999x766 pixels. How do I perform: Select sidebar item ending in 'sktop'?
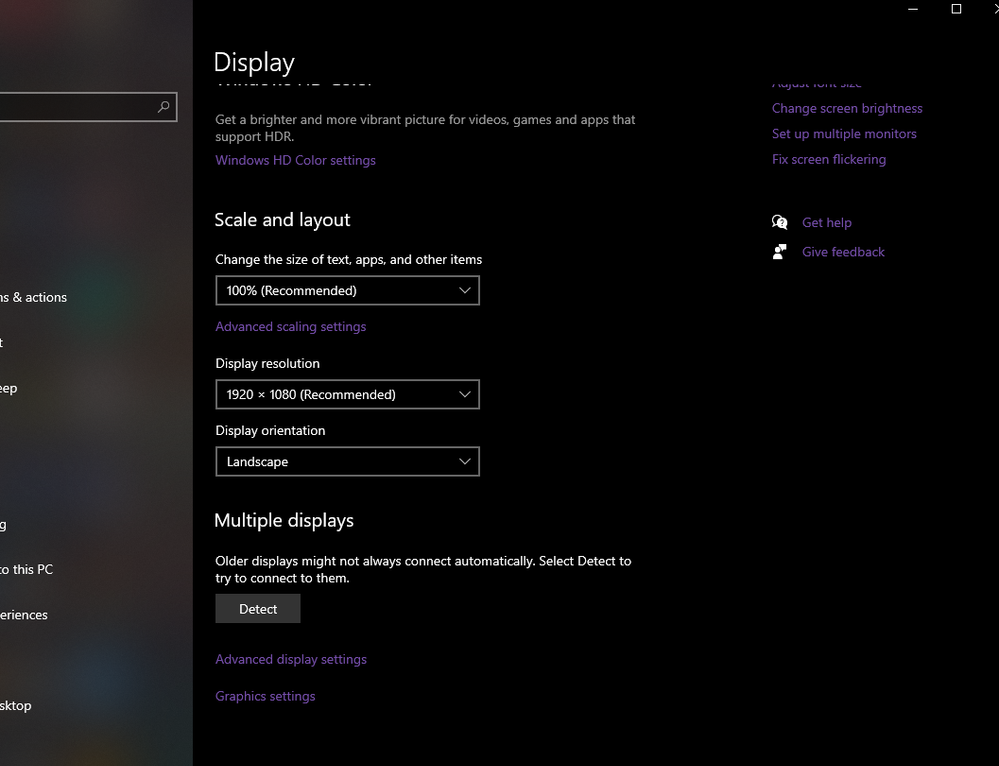[16, 705]
